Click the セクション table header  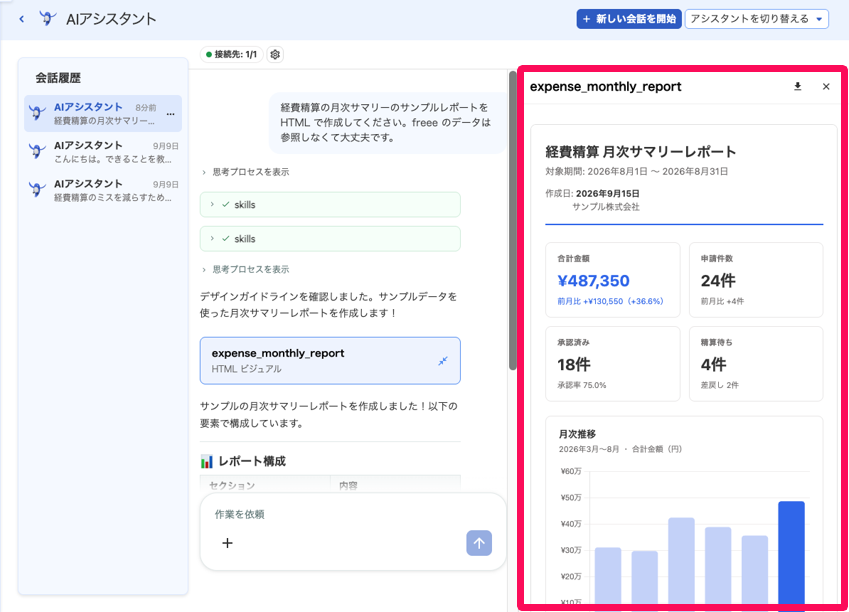(232, 485)
